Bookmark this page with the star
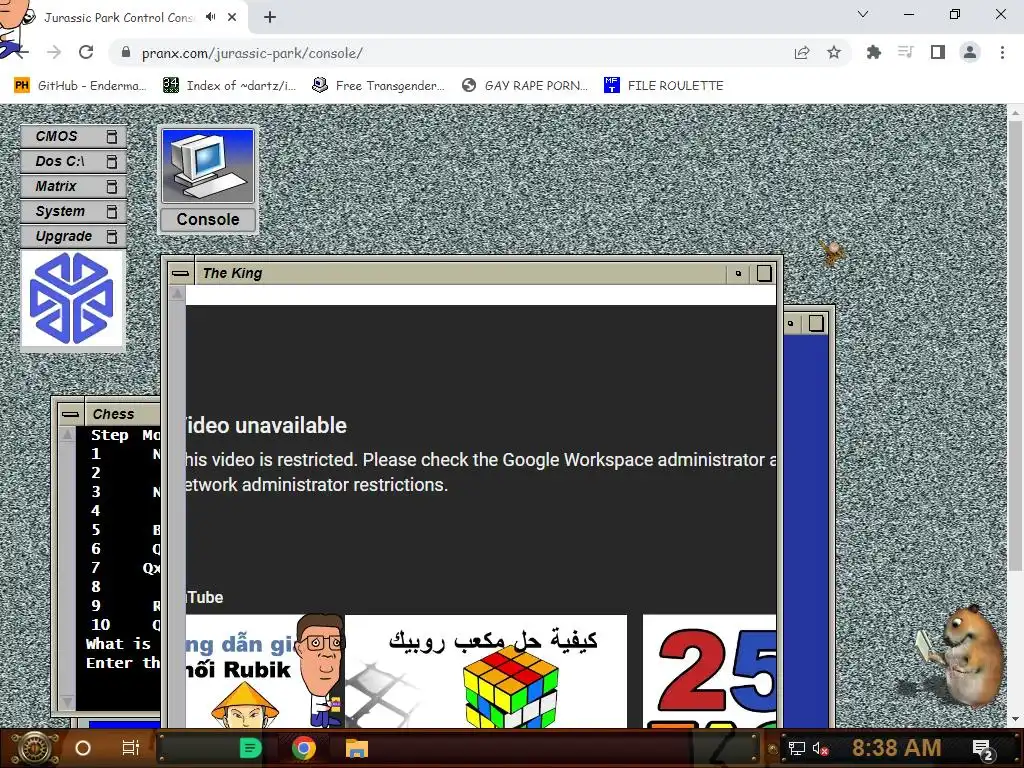Viewport: 1024px width, 768px height. point(834,53)
